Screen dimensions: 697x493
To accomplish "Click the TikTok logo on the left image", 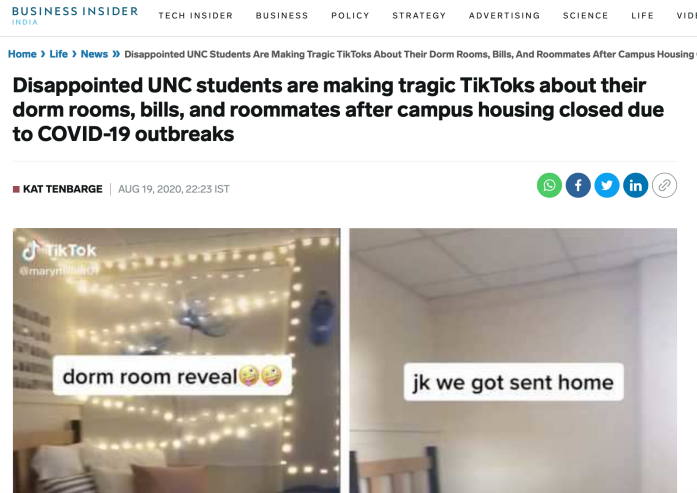I will point(59,251).
